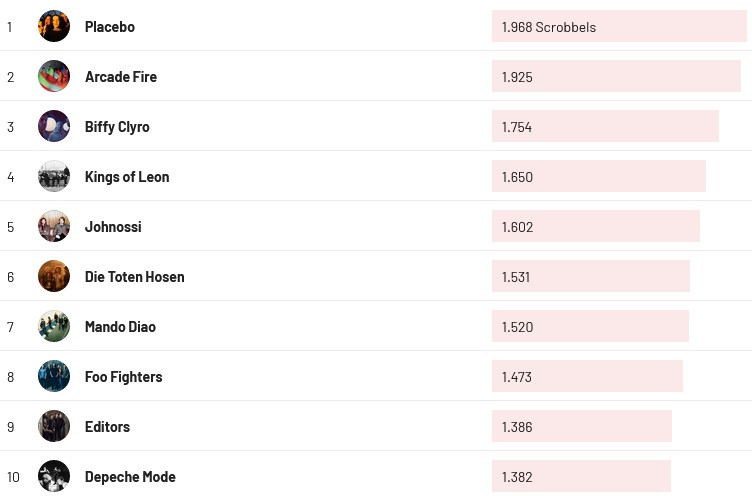The image size is (752, 496).
Task: Open Depeche Mode's avatar thumbnail
Action: (54, 476)
